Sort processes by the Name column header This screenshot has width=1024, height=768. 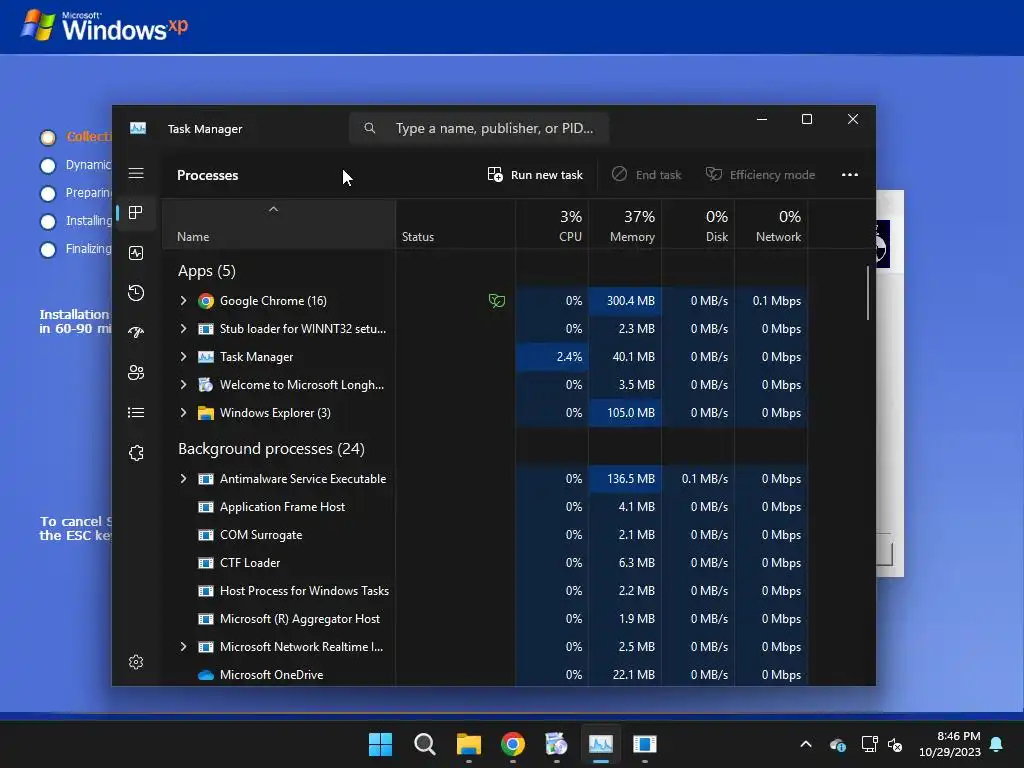tap(279, 224)
